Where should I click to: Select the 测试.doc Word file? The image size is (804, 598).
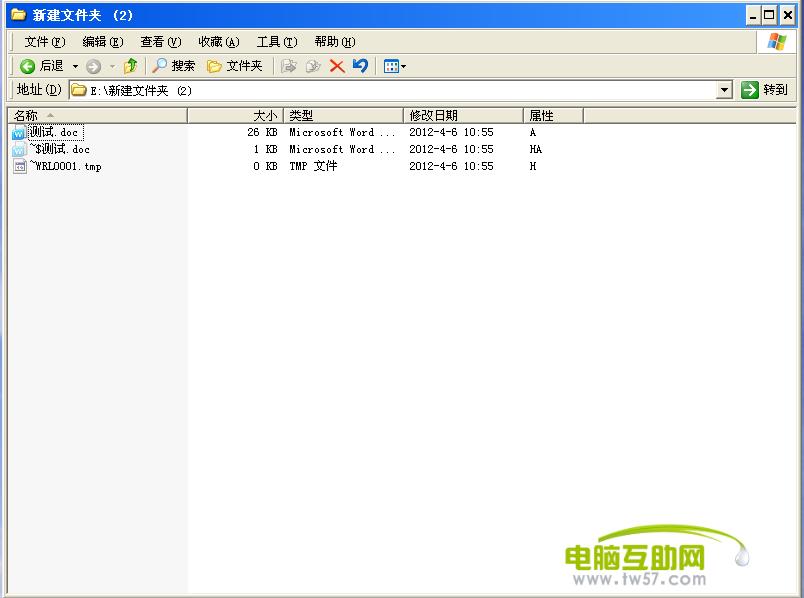tap(53, 132)
